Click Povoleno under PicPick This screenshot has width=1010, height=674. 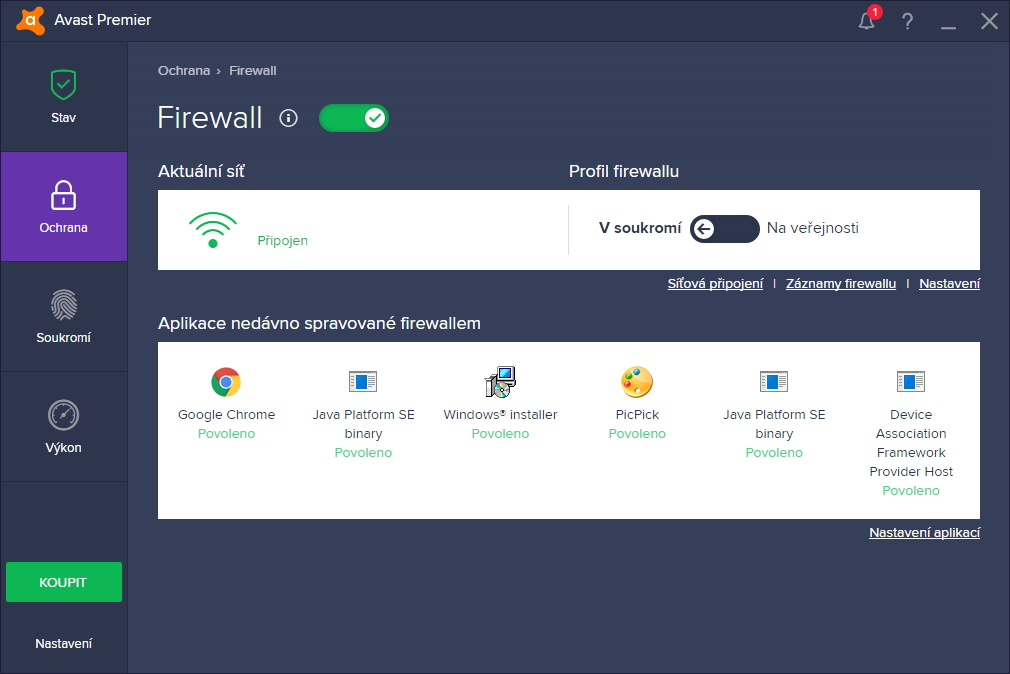pyautogui.click(x=637, y=434)
